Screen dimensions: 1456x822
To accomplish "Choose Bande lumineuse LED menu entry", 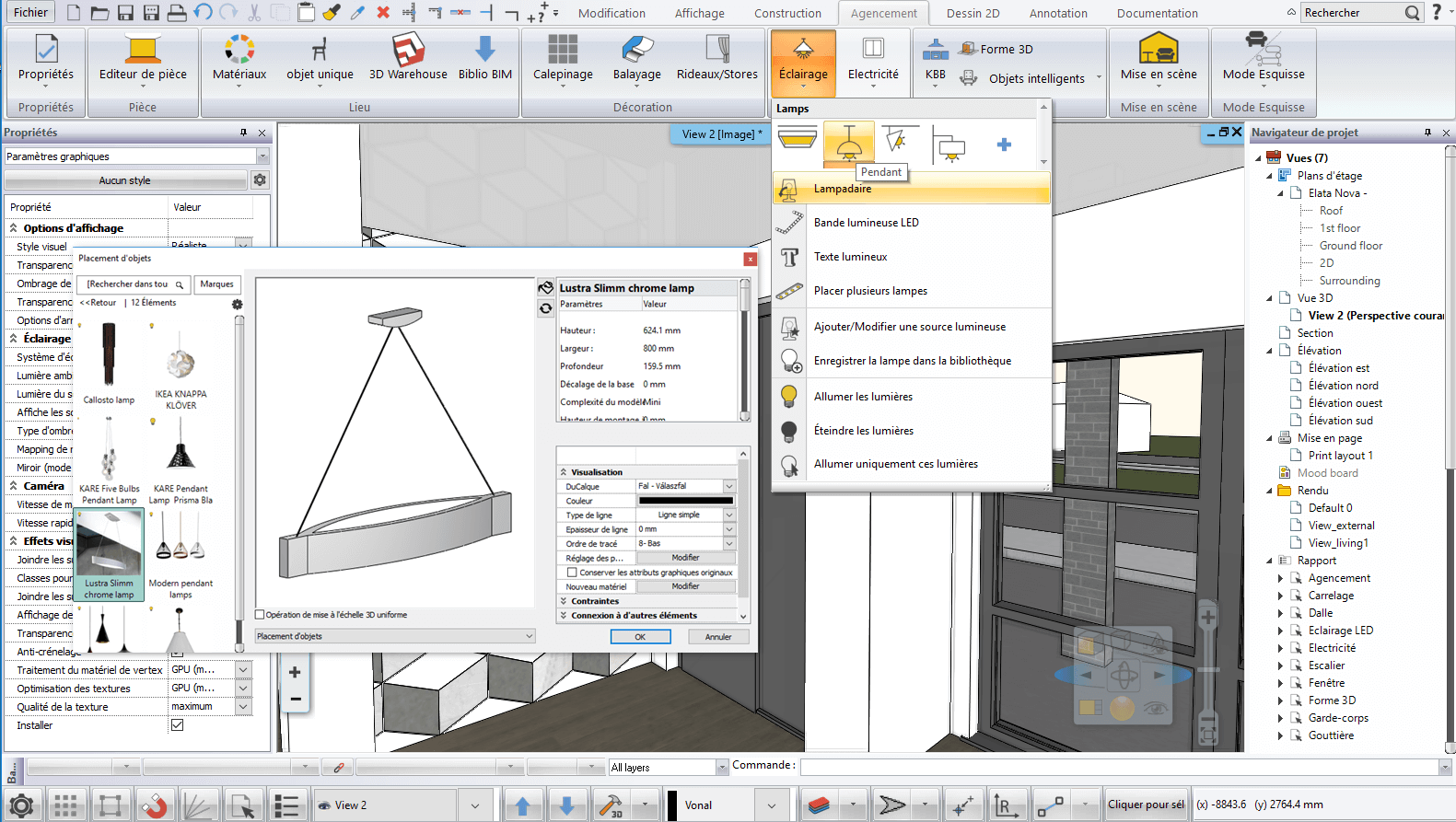I will (866, 223).
